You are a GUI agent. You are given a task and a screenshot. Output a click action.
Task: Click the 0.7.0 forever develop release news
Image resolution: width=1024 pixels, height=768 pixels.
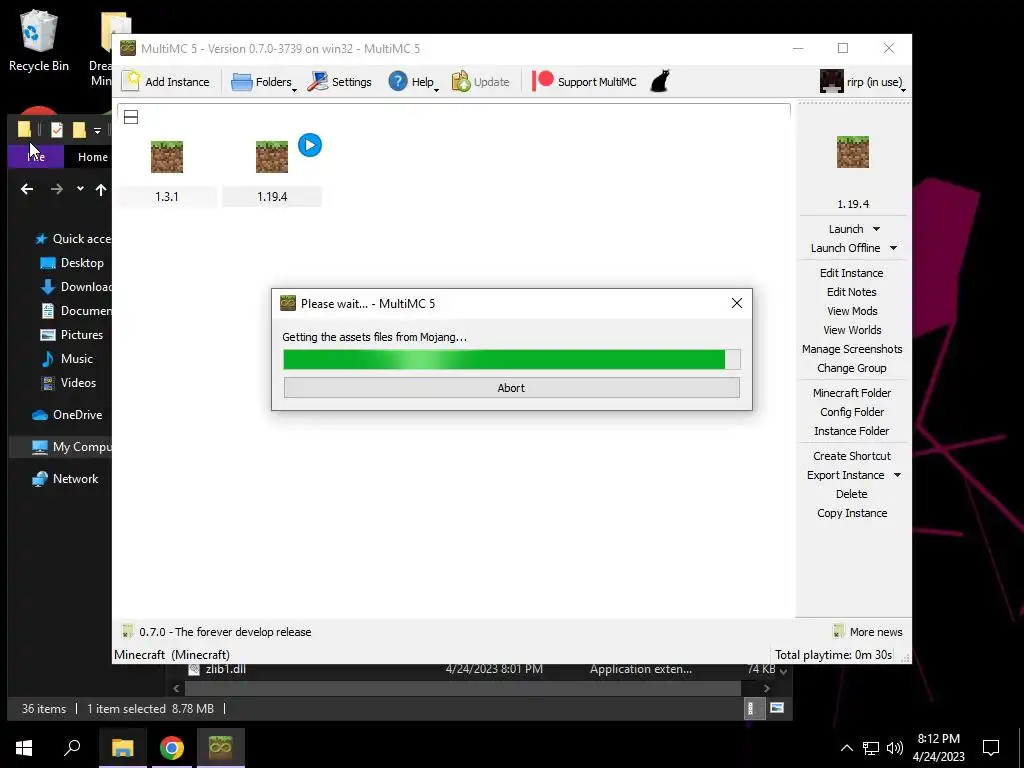pos(225,632)
